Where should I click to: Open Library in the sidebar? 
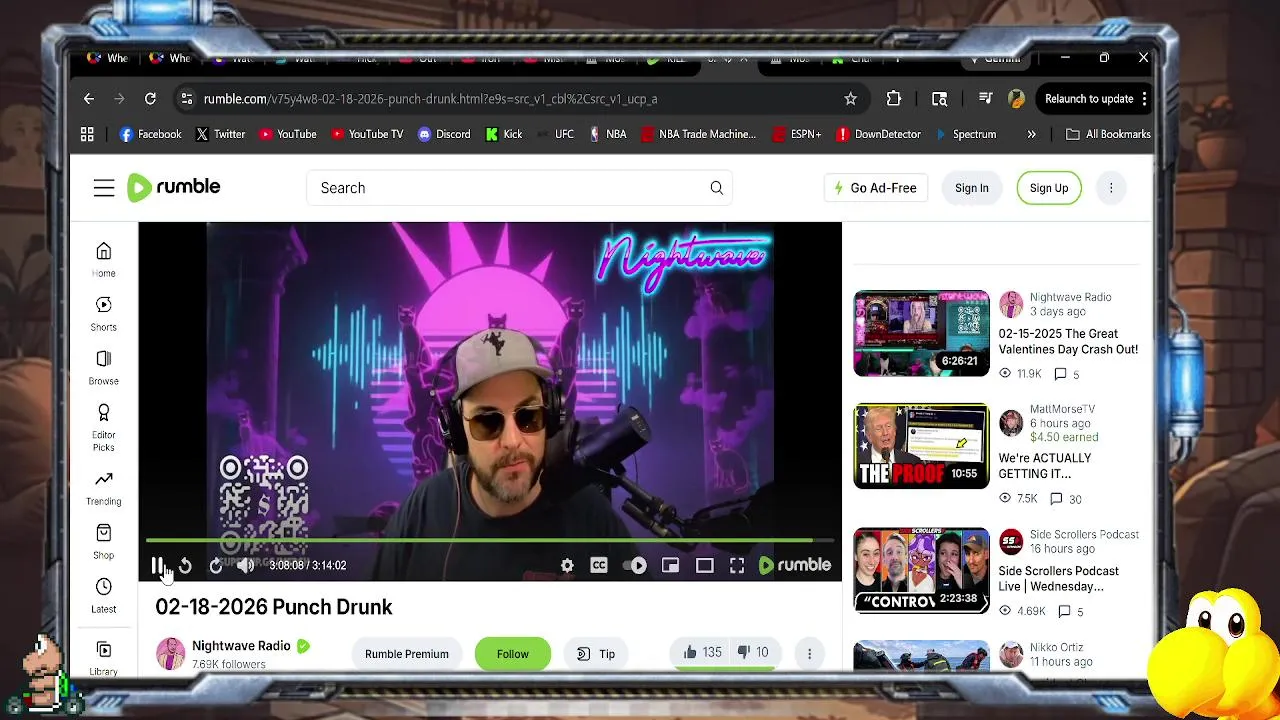click(104, 659)
